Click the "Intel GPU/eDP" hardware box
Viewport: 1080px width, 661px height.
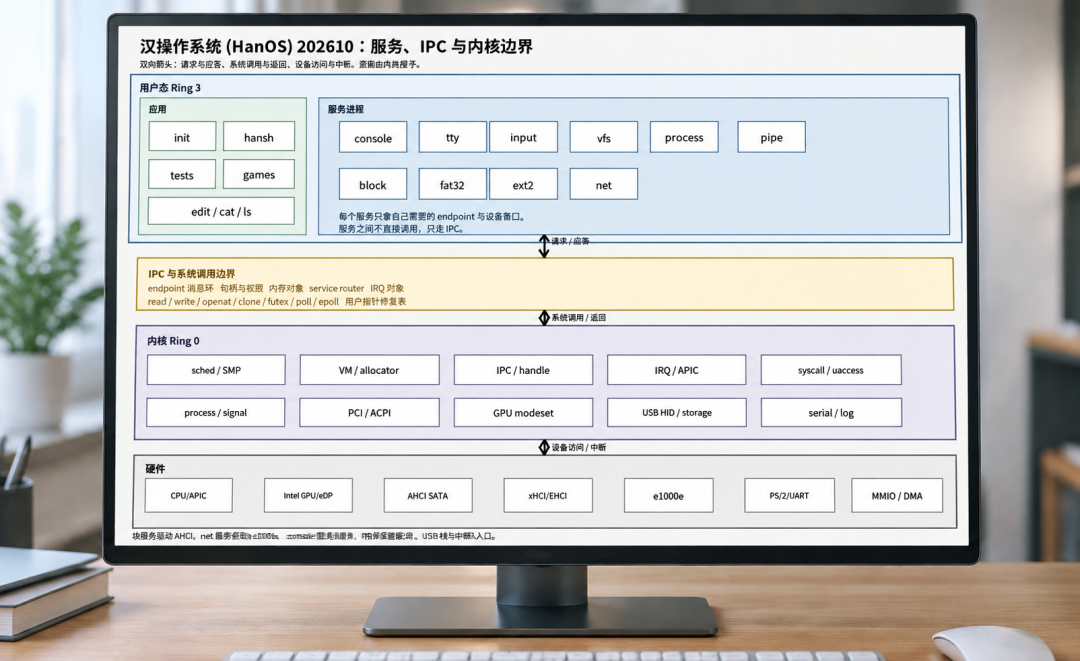point(308,495)
